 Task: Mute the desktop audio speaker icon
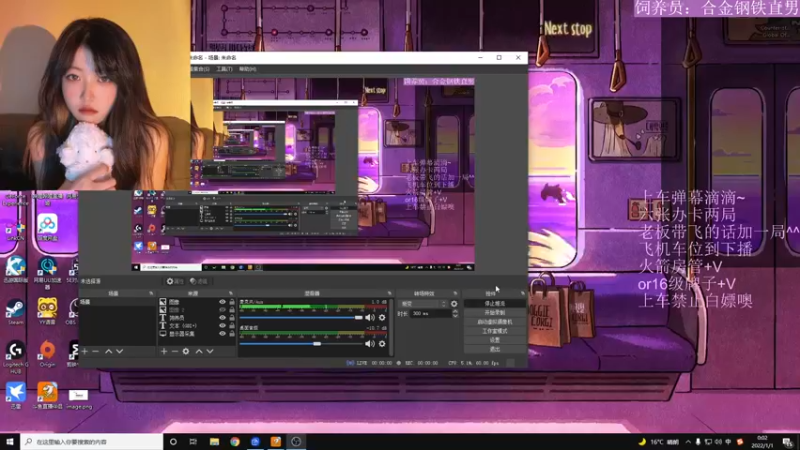370,343
